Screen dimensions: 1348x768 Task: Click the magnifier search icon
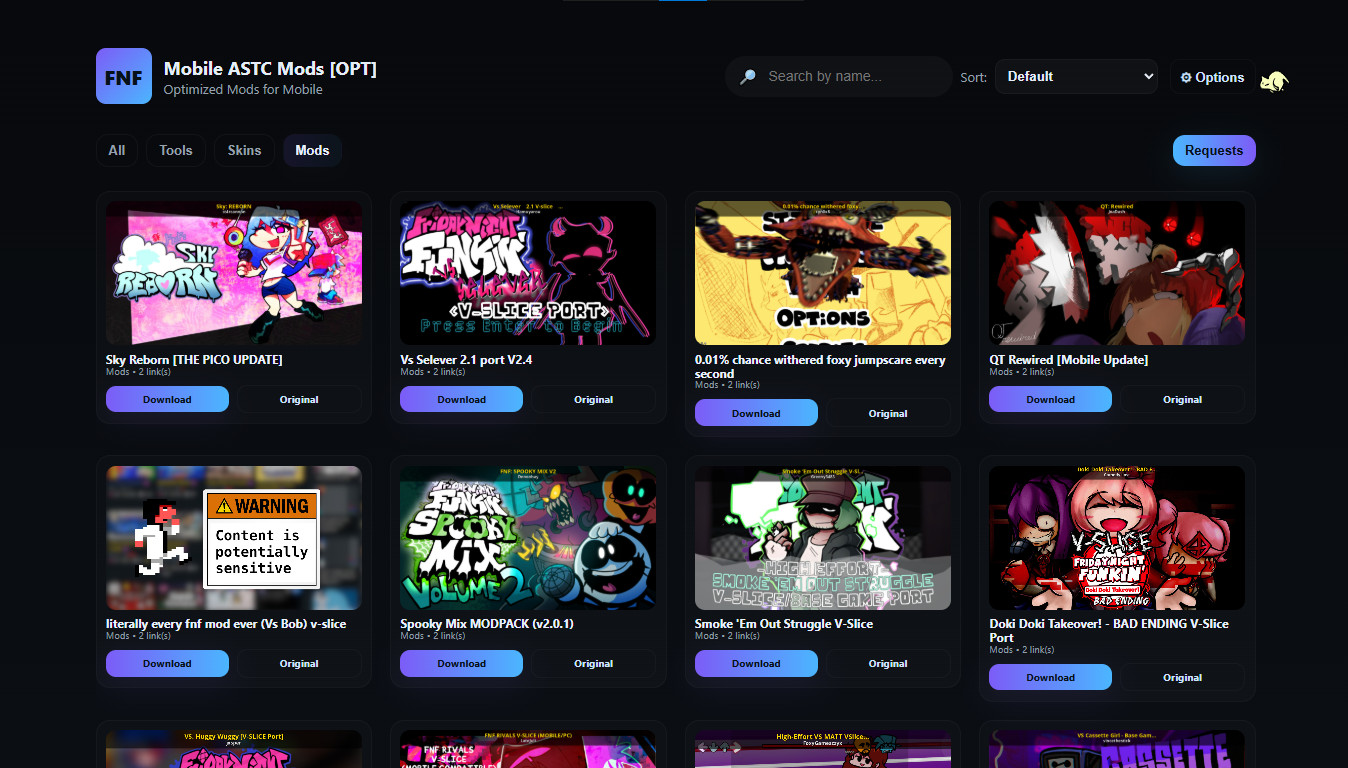point(748,77)
